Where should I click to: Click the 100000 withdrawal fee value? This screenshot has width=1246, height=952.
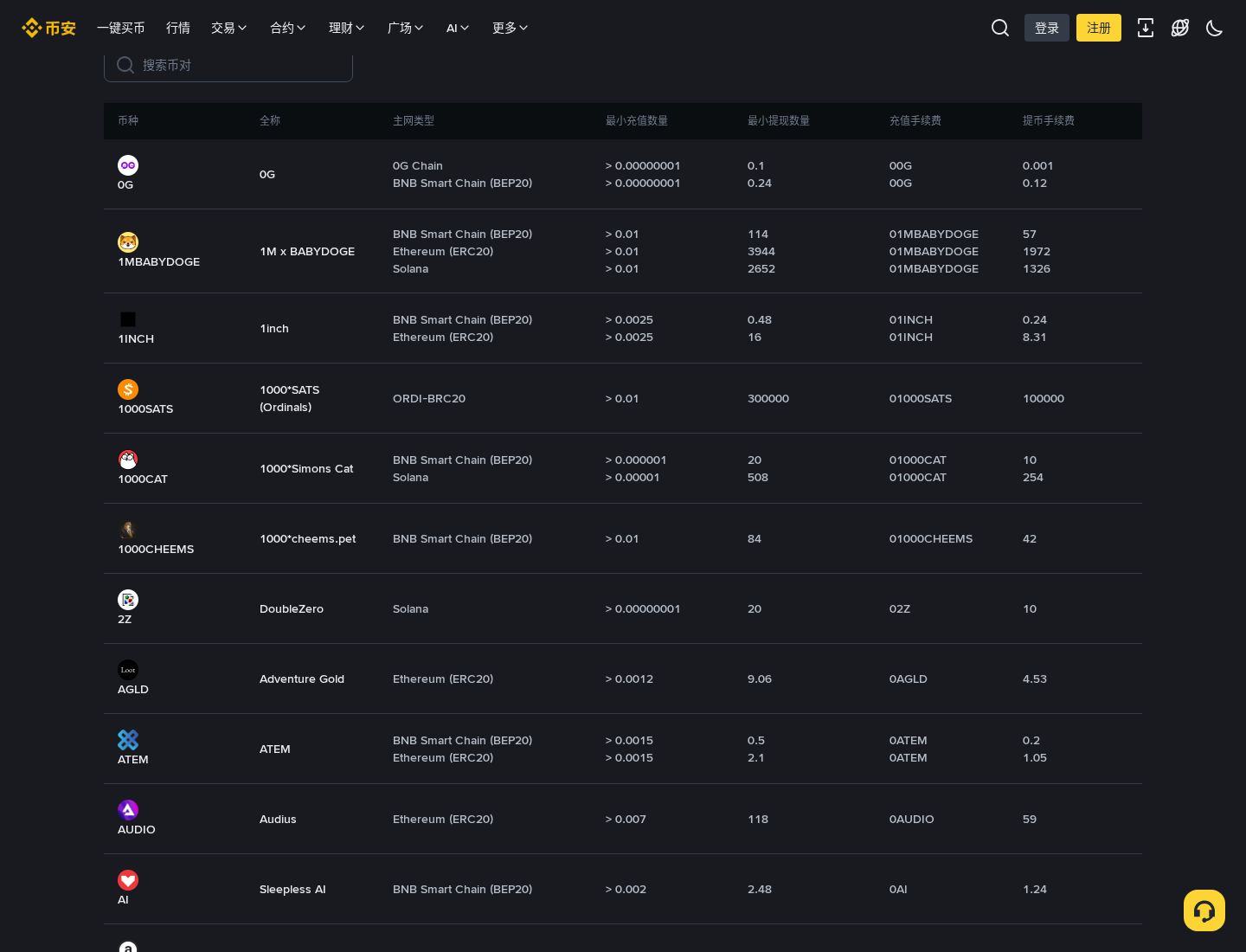pyautogui.click(x=1044, y=398)
